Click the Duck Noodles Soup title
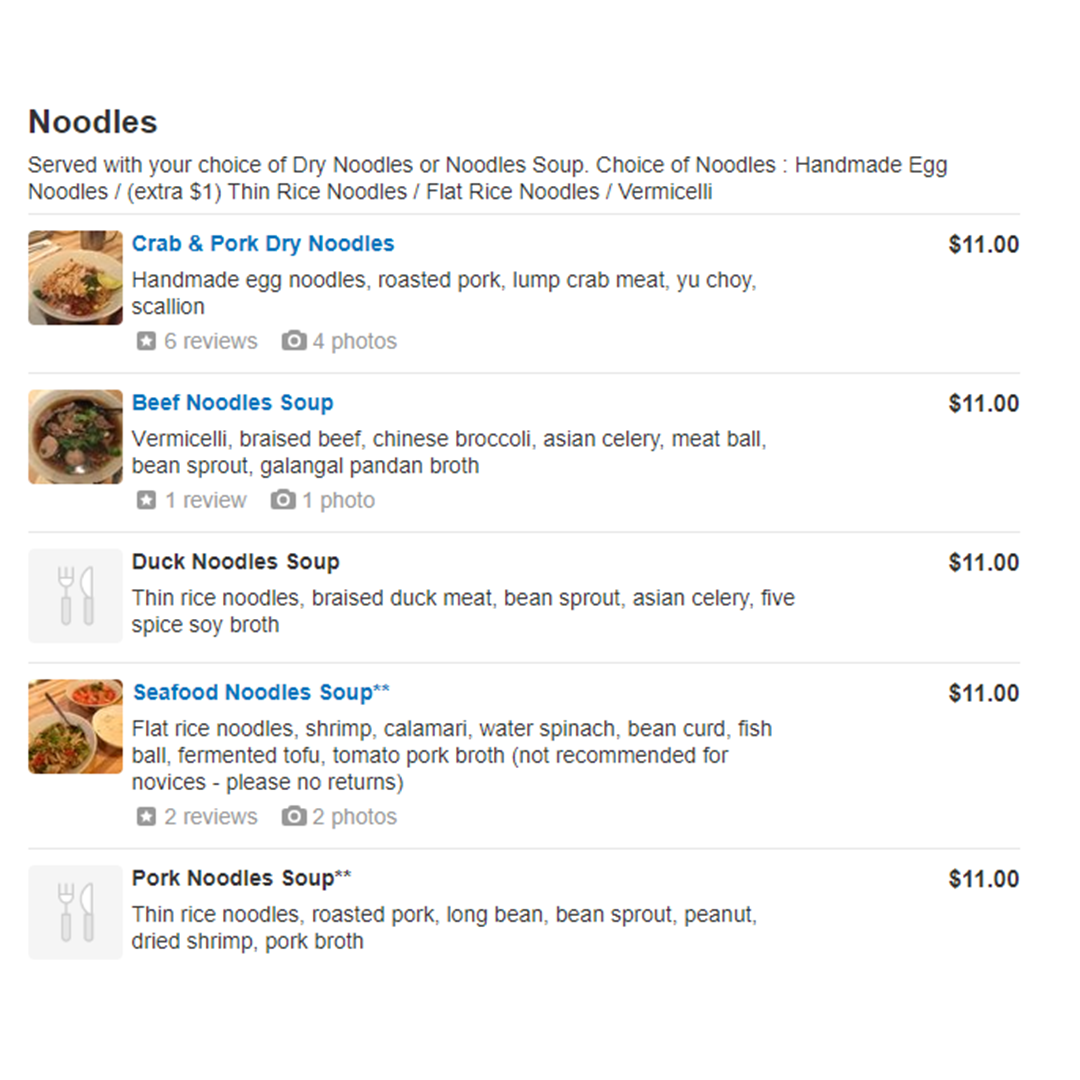 point(236,561)
